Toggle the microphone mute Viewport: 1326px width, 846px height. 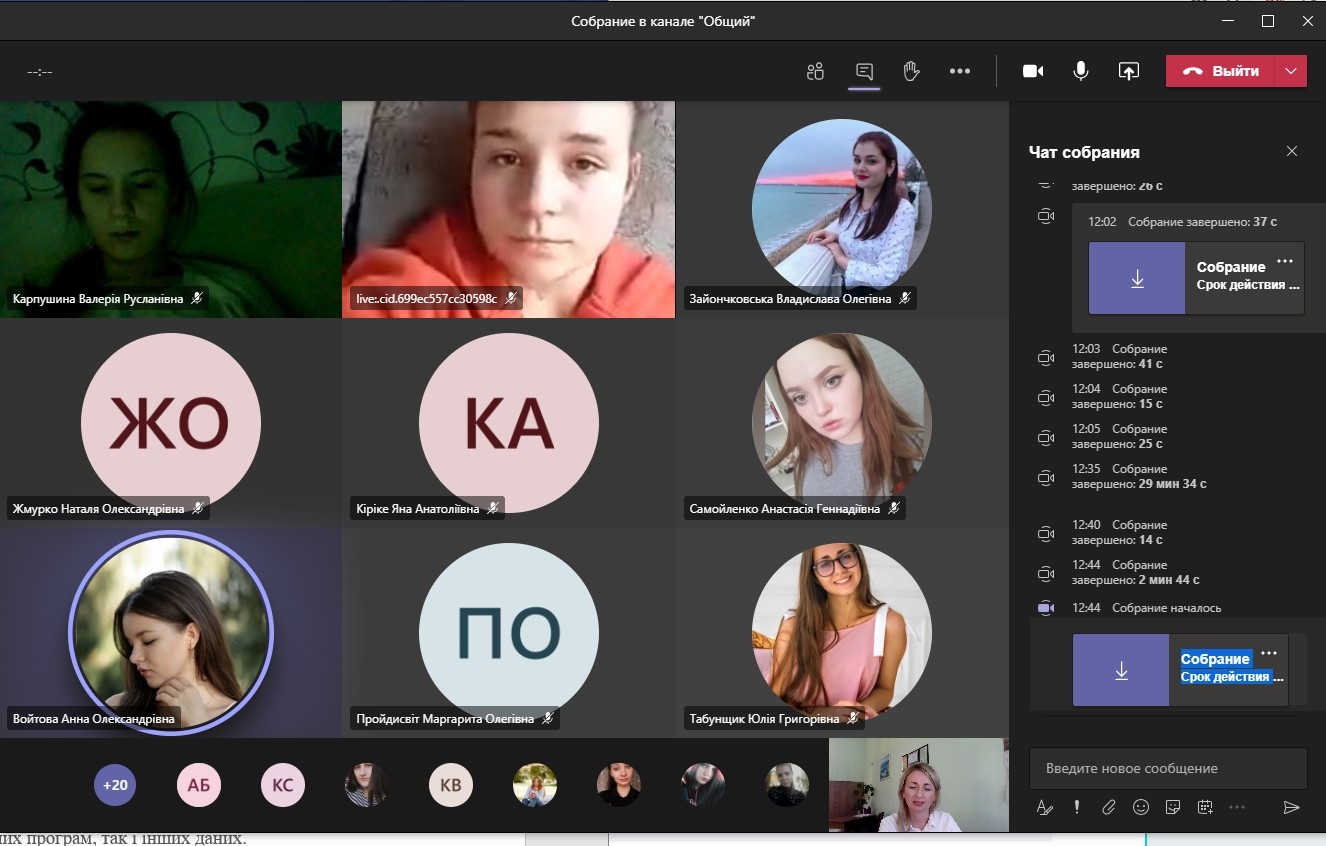pos(1081,71)
